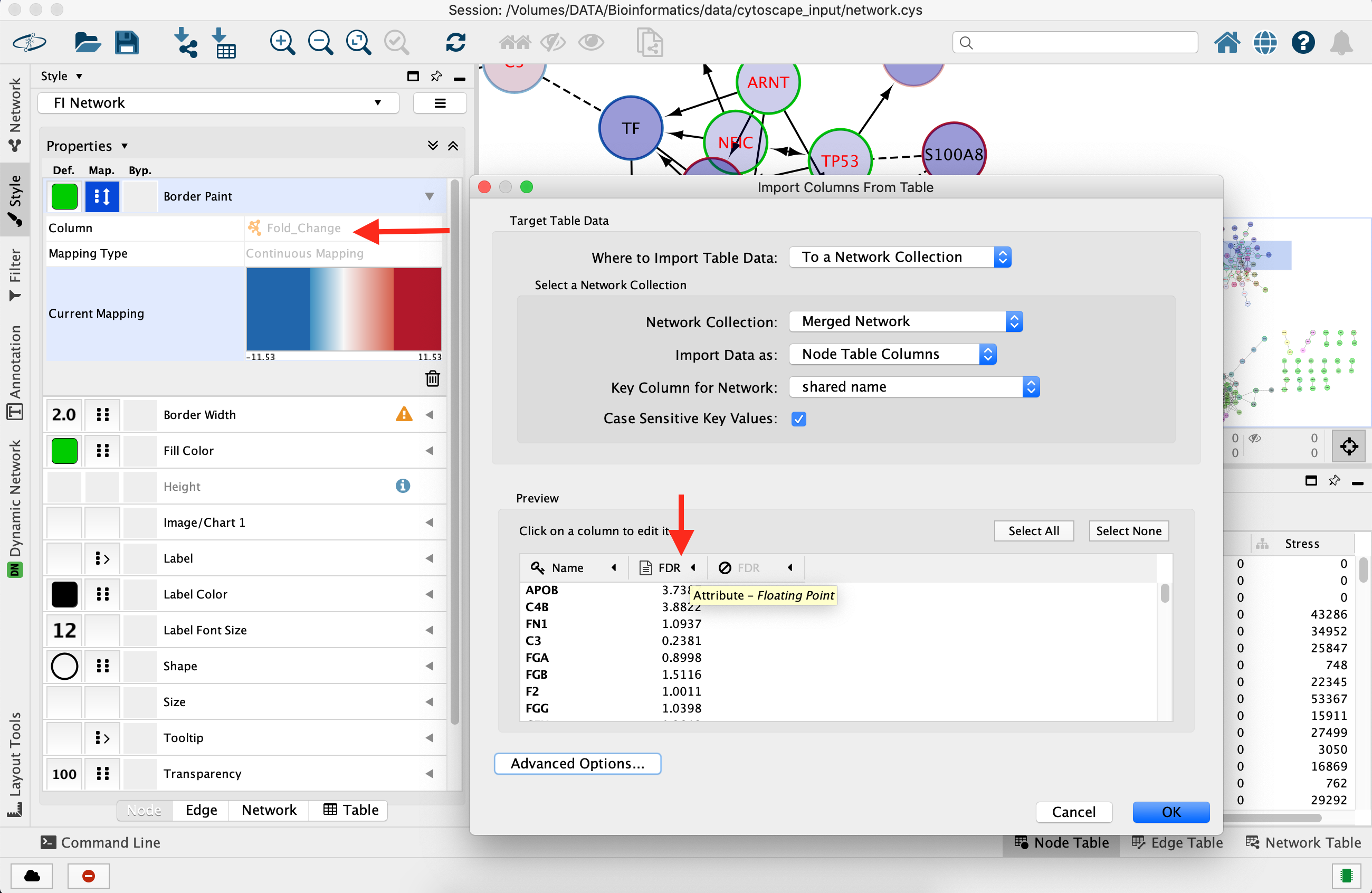Fit network content to window
Image resolution: width=1372 pixels, height=893 pixels.
tap(358, 42)
